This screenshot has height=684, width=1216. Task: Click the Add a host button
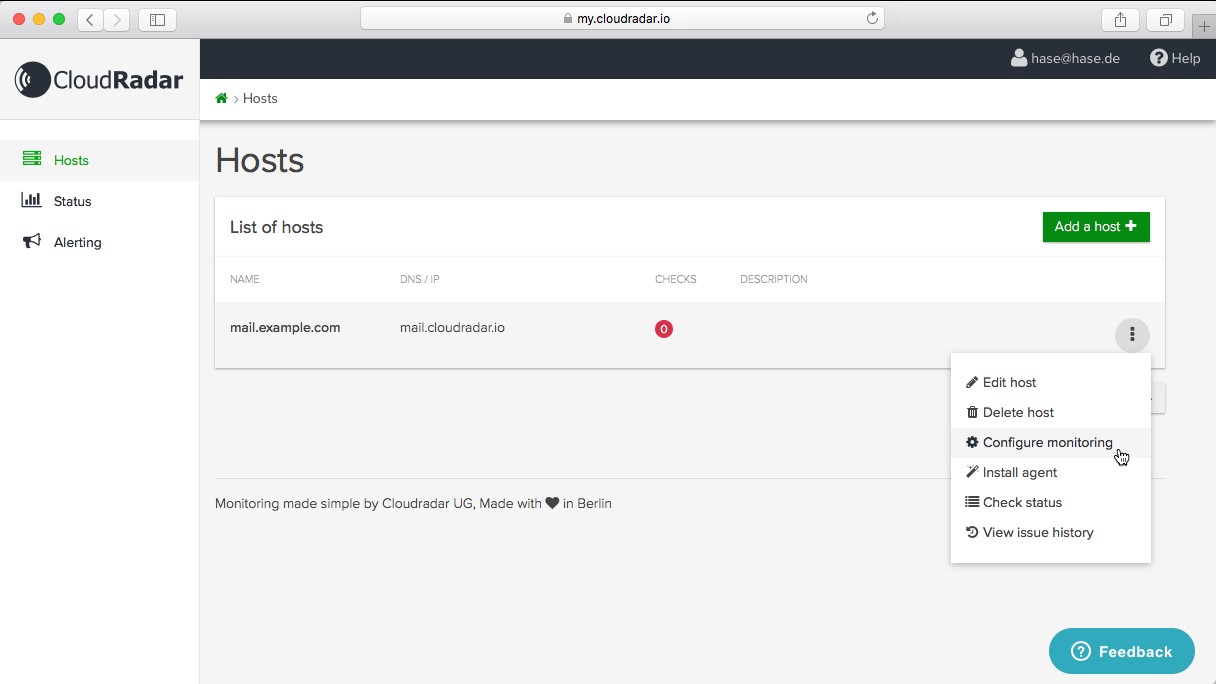tap(1095, 227)
